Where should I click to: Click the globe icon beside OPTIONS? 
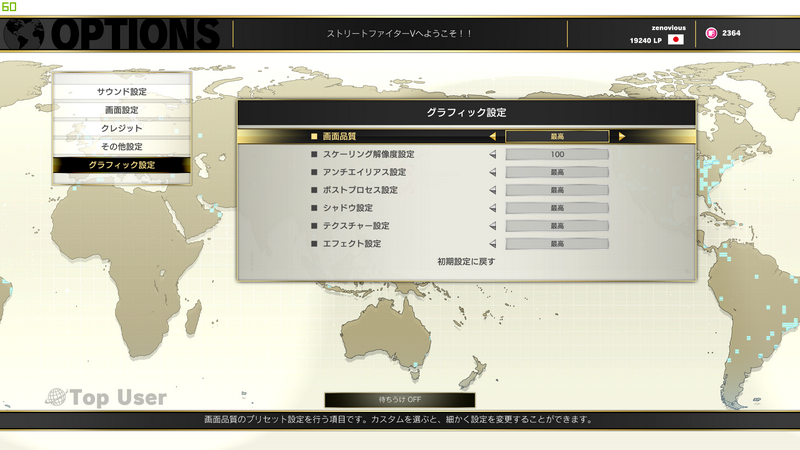24,34
